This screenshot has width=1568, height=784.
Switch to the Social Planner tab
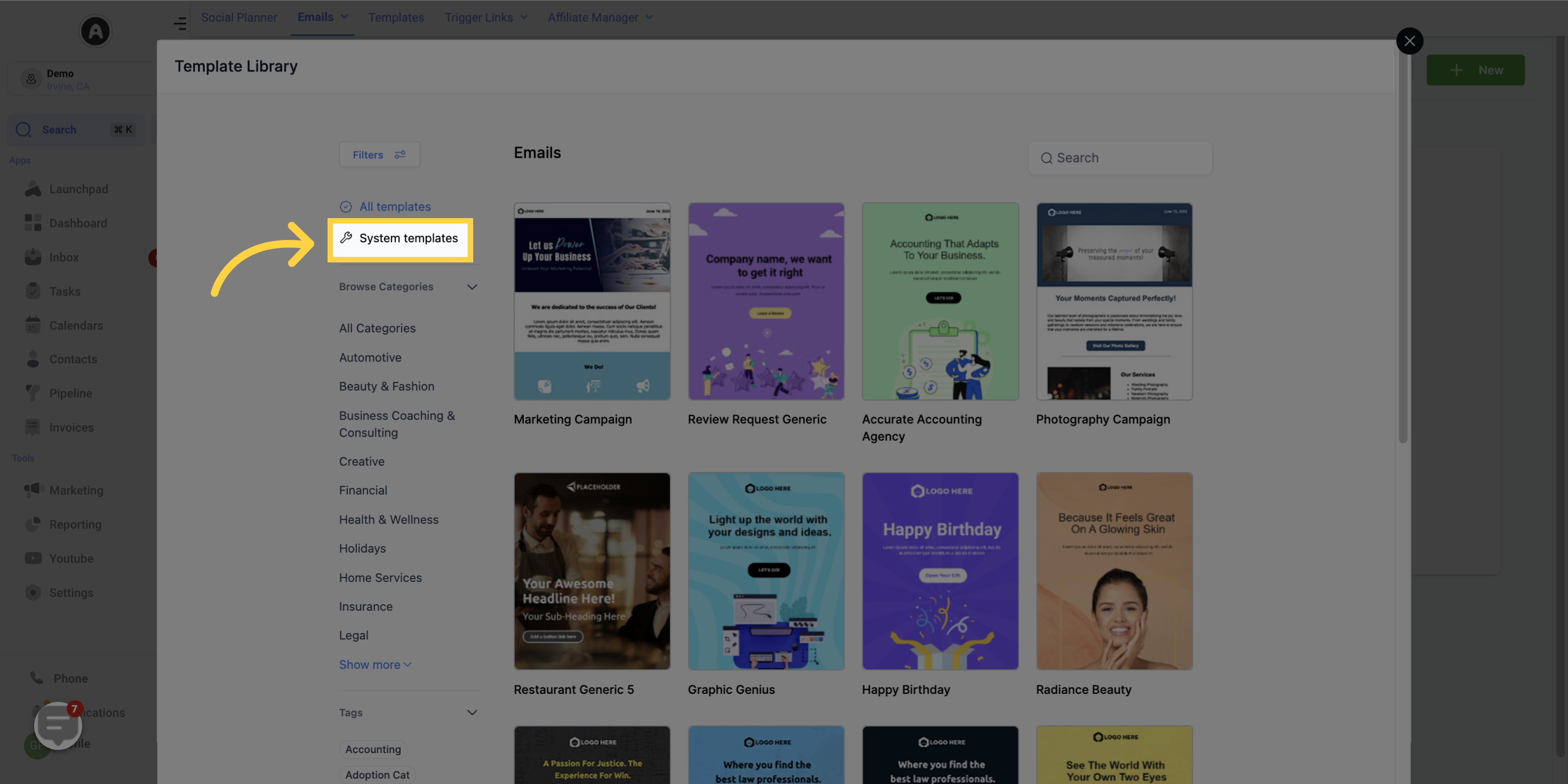click(x=239, y=18)
